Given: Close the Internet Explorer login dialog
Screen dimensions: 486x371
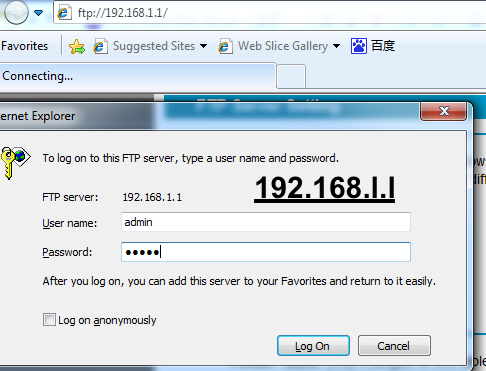Looking at the screenshot, I should click(444, 111).
